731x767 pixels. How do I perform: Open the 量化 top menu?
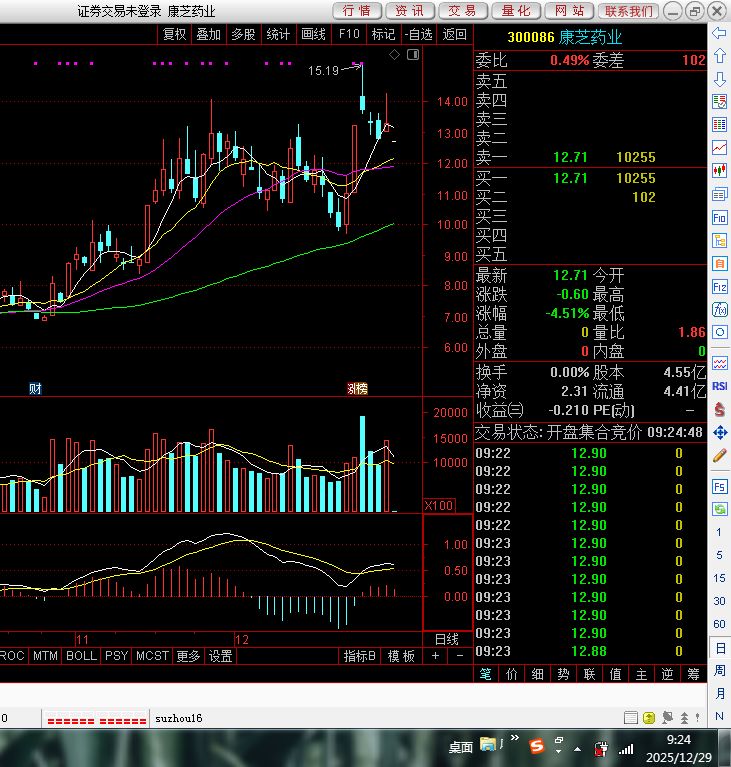pyautogui.click(x=516, y=11)
